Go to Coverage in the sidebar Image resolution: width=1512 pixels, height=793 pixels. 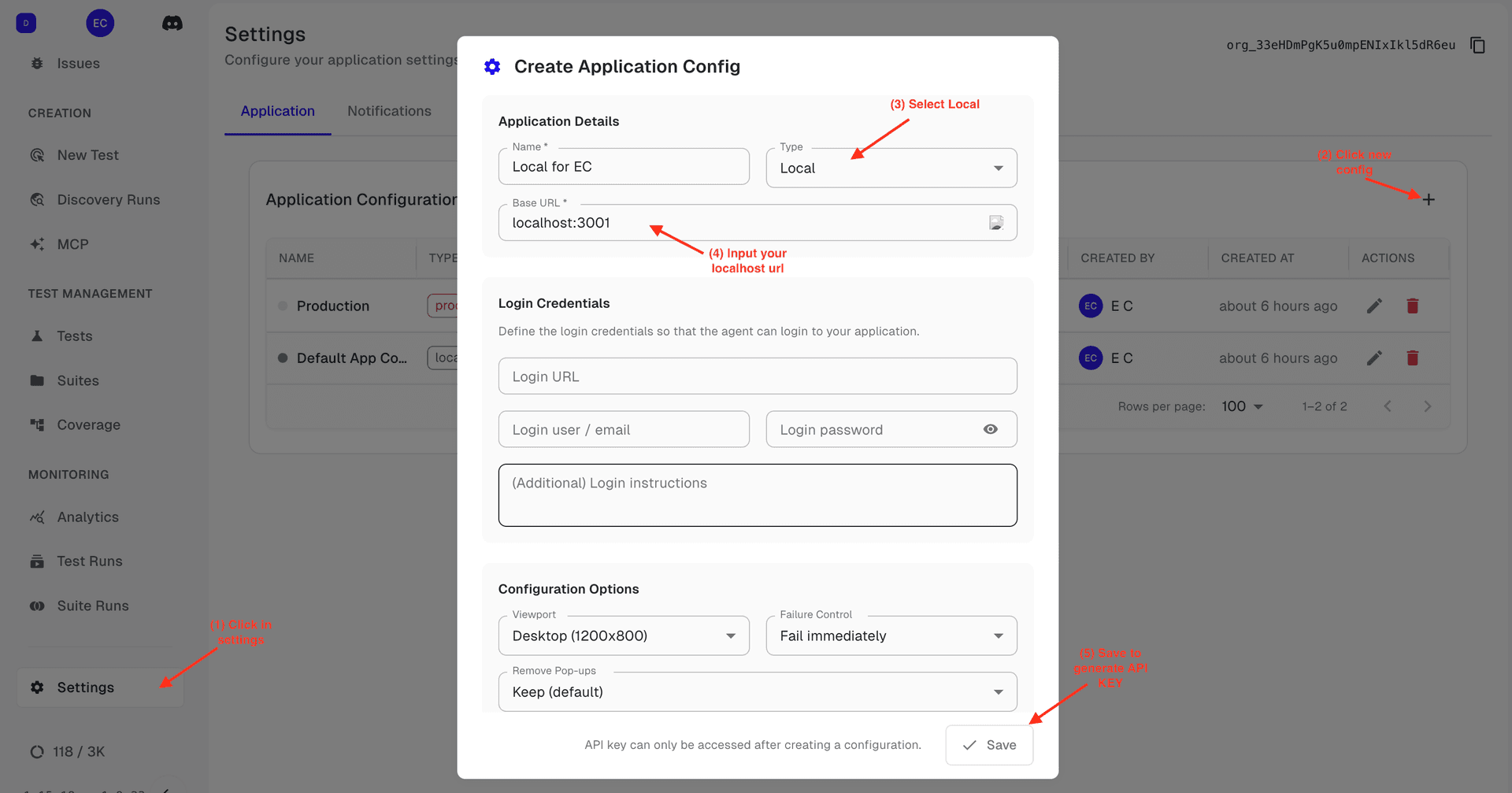click(x=88, y=425)
